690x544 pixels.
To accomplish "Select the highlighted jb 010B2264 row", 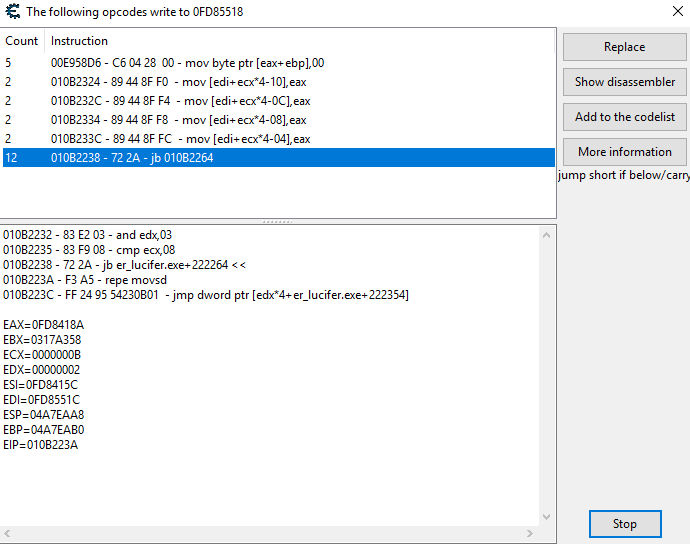I will point(132,158).
